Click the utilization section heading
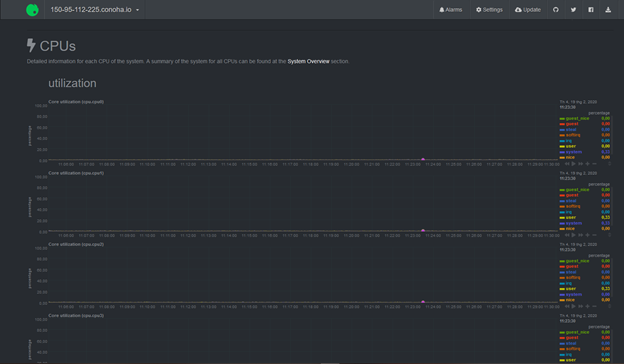Image resolution: width=624 pixels, height=364 pixels. [x=72, y=83]
